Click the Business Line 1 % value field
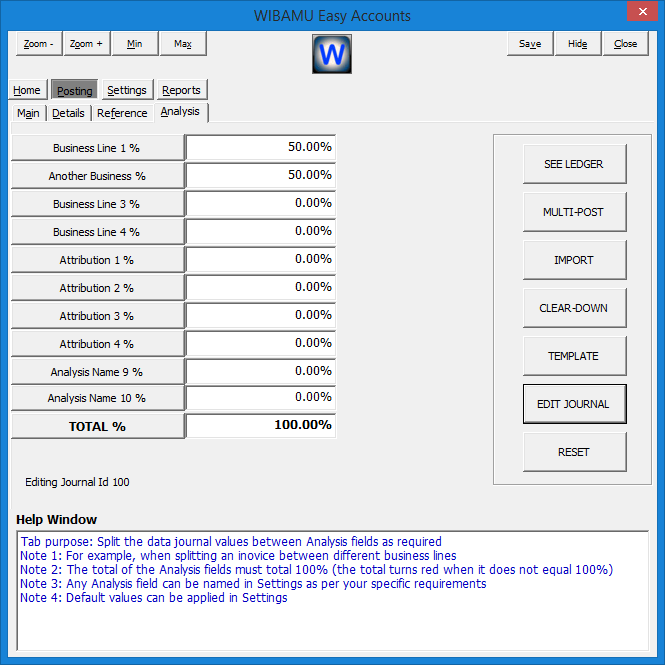The height and width of the screenshot is (665, 665). (x=260, y=147)
